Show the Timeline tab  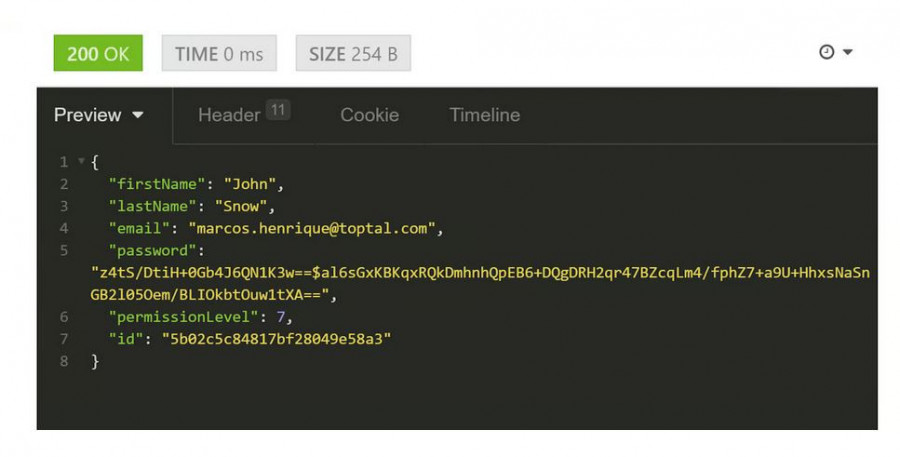coord(484,115)
